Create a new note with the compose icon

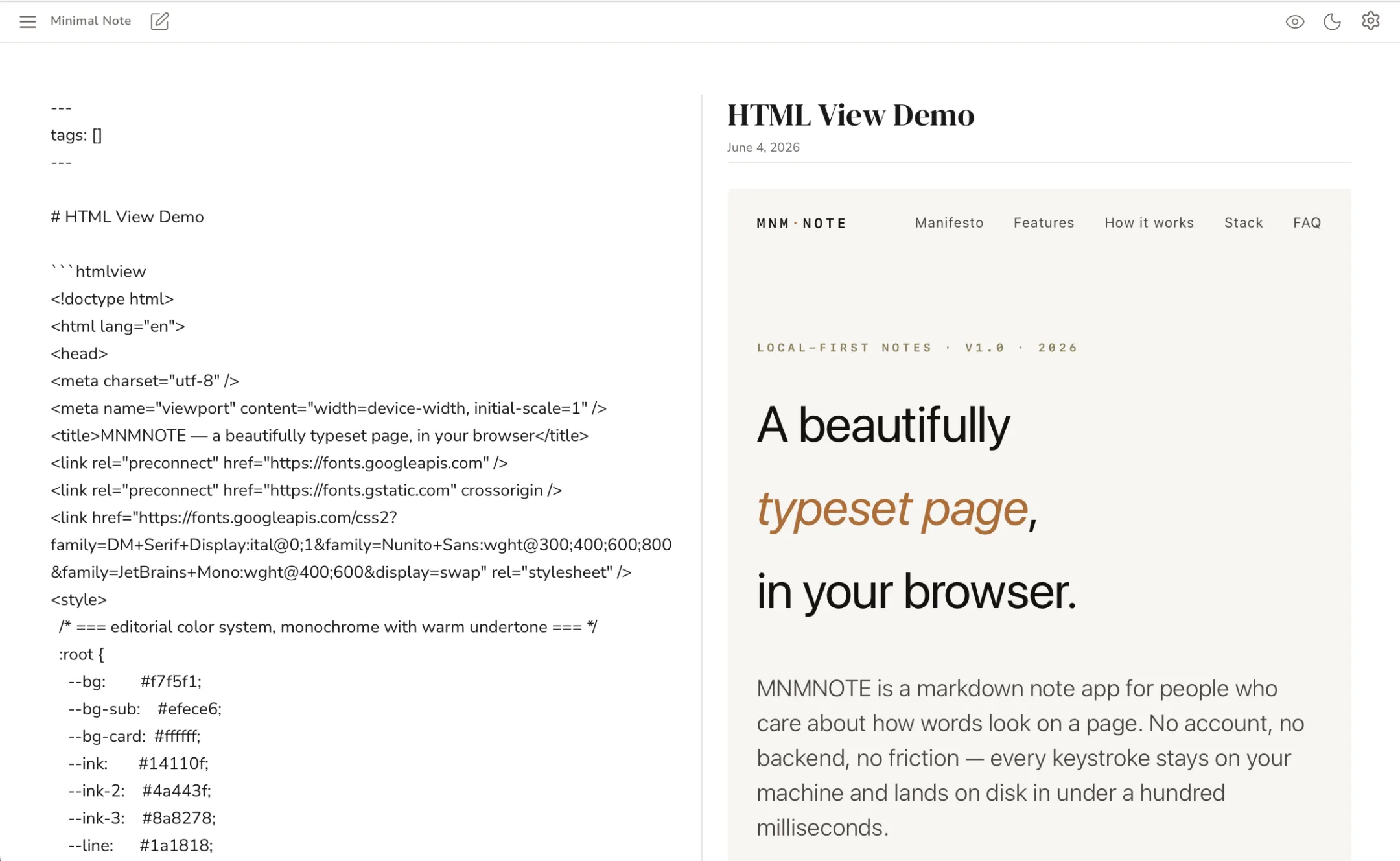(159, 21)
